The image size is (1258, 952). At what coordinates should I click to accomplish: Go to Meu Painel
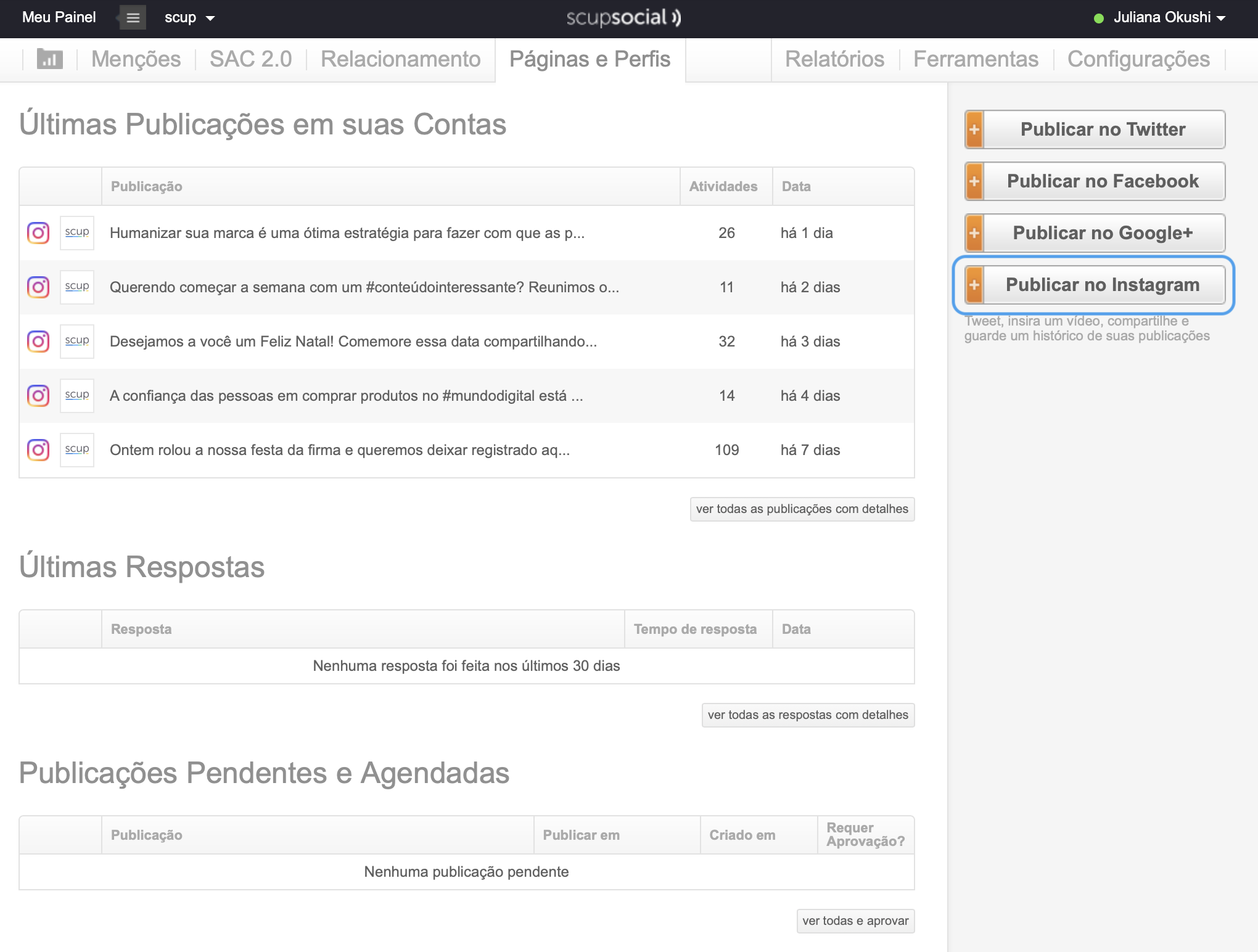pyautogui.click(x=59, y=17)
